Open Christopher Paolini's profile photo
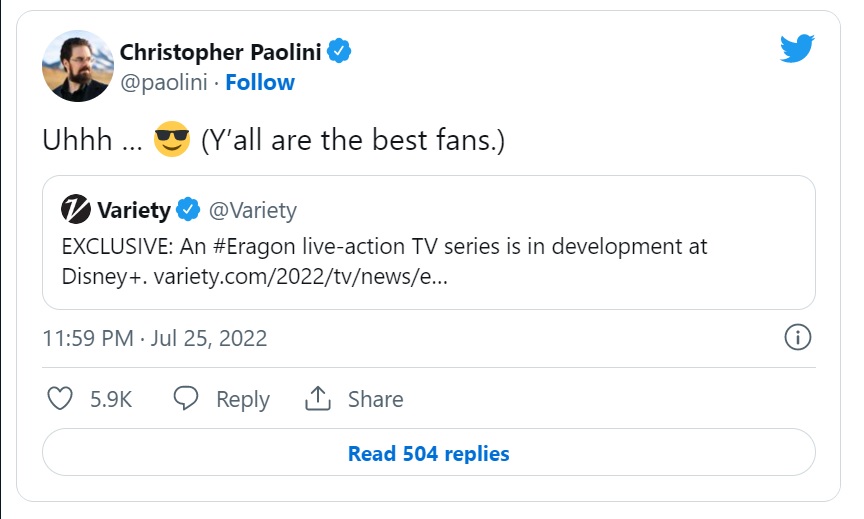The image size is (864, 519). pyautogui.click(x=78, y=66)
